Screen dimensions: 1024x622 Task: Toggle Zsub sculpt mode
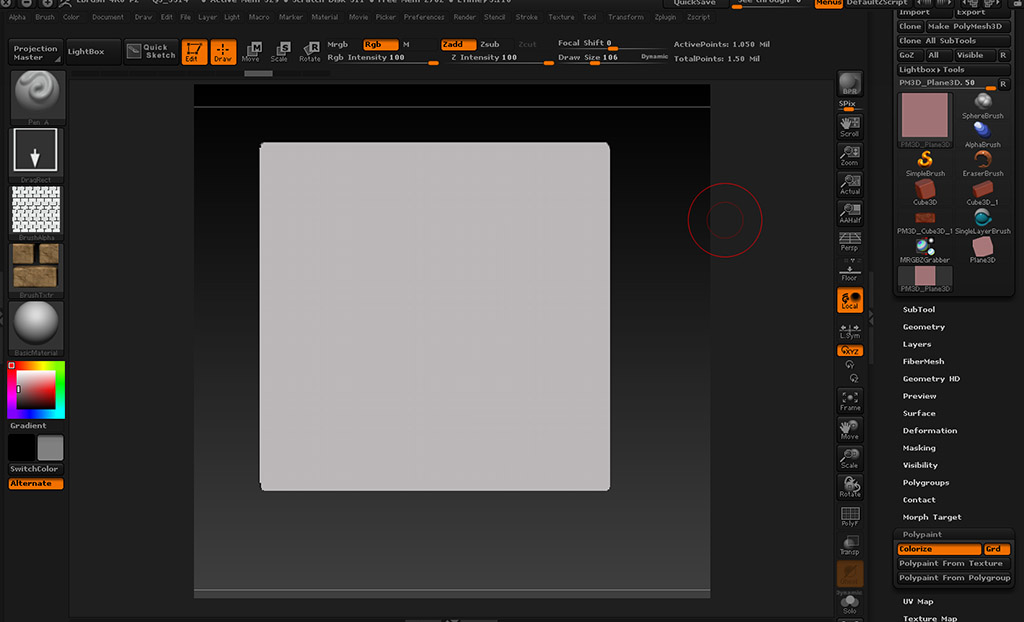(x=490, y=44)
